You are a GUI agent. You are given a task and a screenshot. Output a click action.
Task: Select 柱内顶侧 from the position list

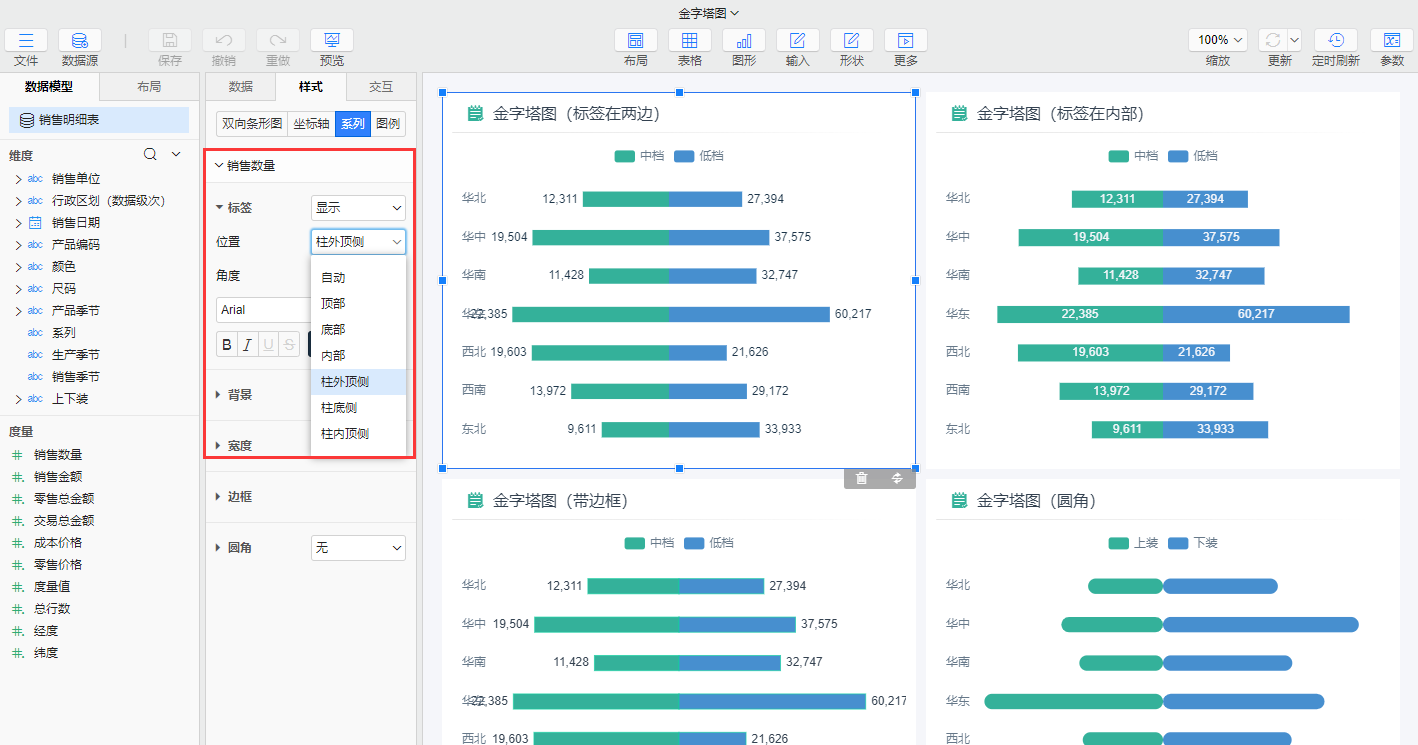(x=358, y=434)
